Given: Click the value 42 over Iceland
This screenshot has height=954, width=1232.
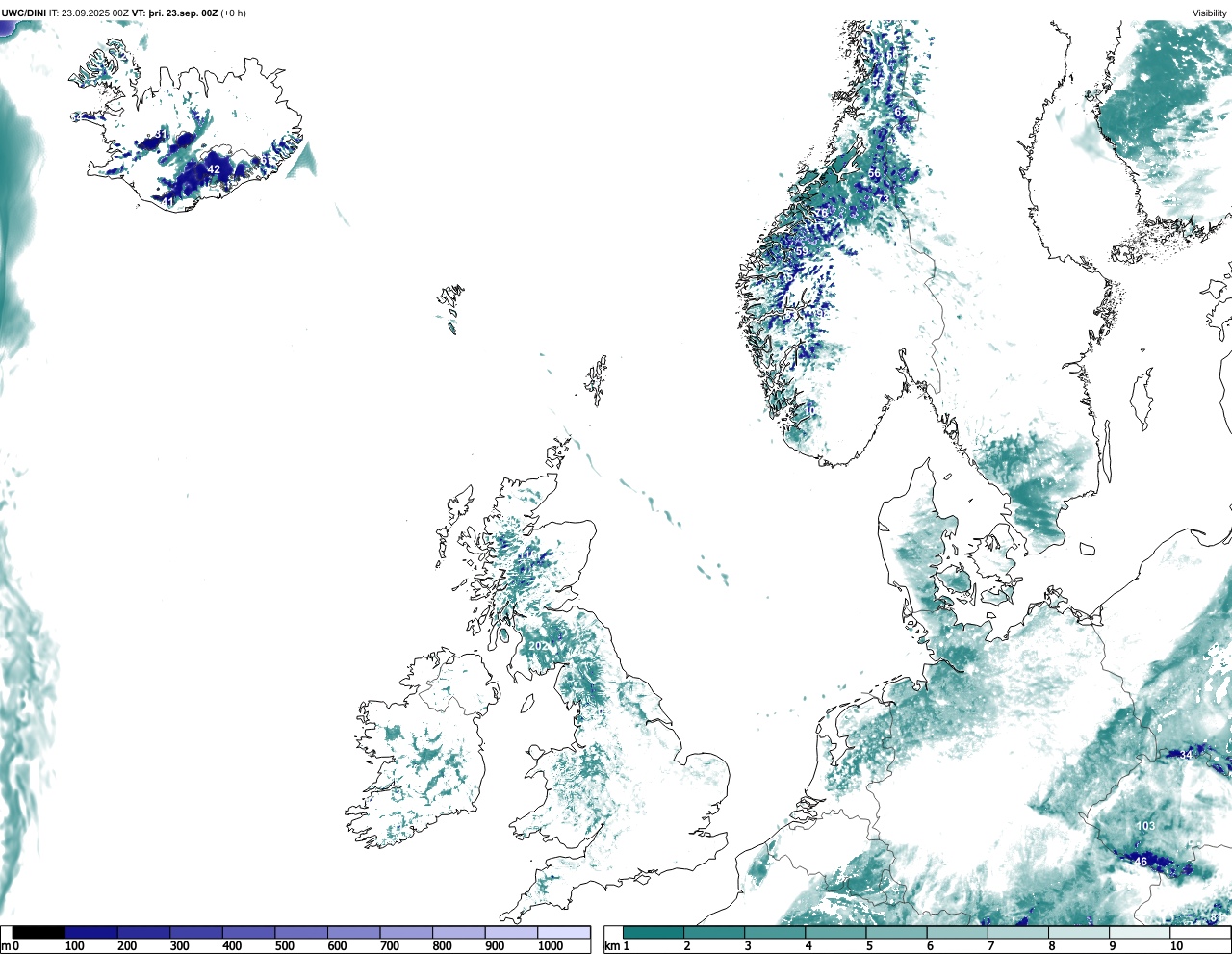Looking at the screenshot, I should [214, 169].
